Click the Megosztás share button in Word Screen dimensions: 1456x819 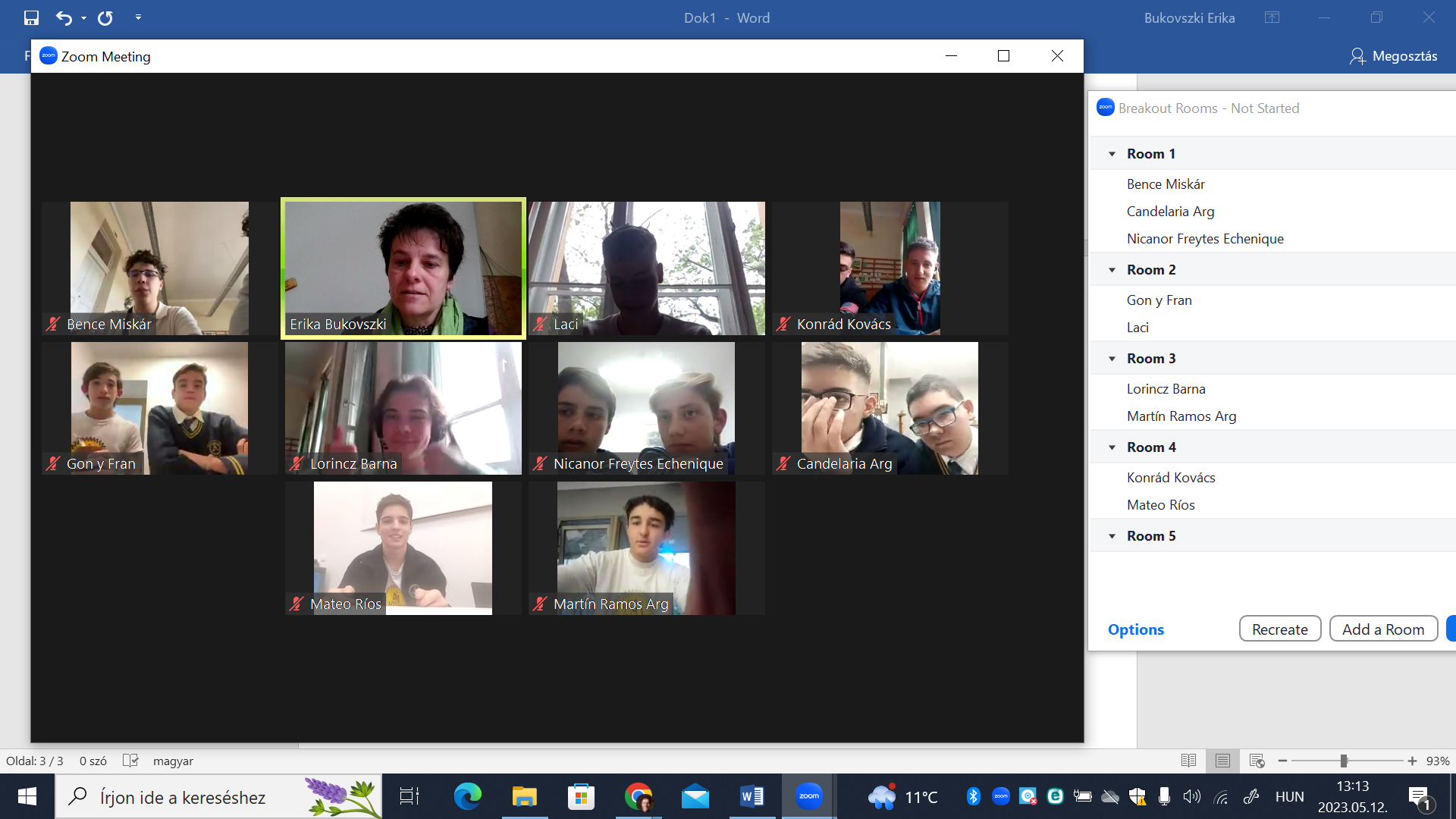point(1394,55)
